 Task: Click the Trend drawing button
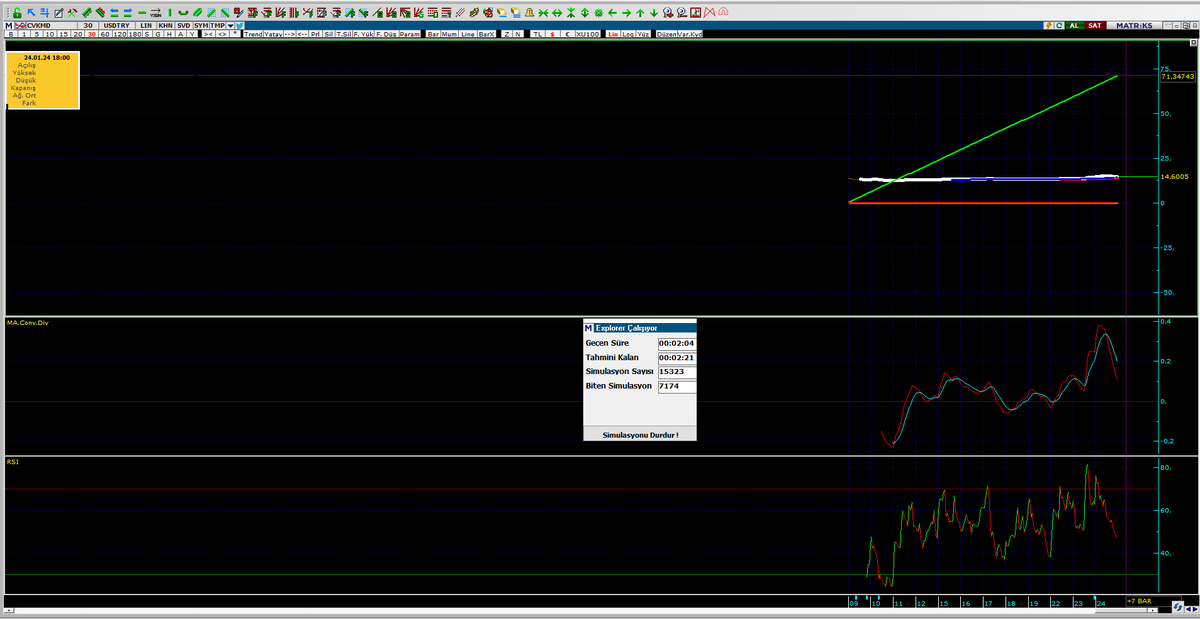click(253, 34)
